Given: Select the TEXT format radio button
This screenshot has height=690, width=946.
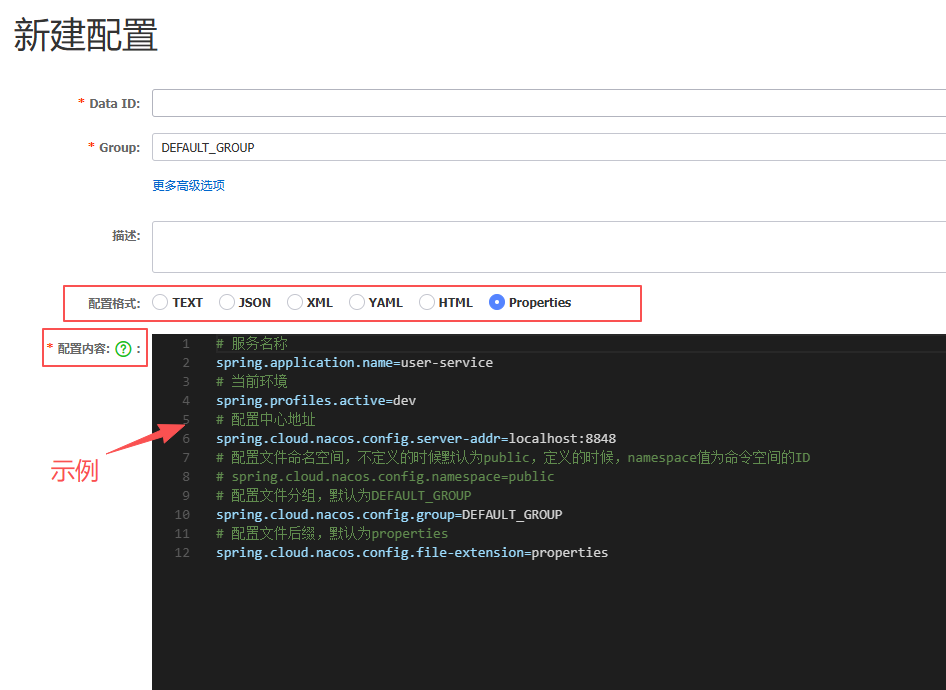Looking at the screenshot, I should tap(161, 302).
